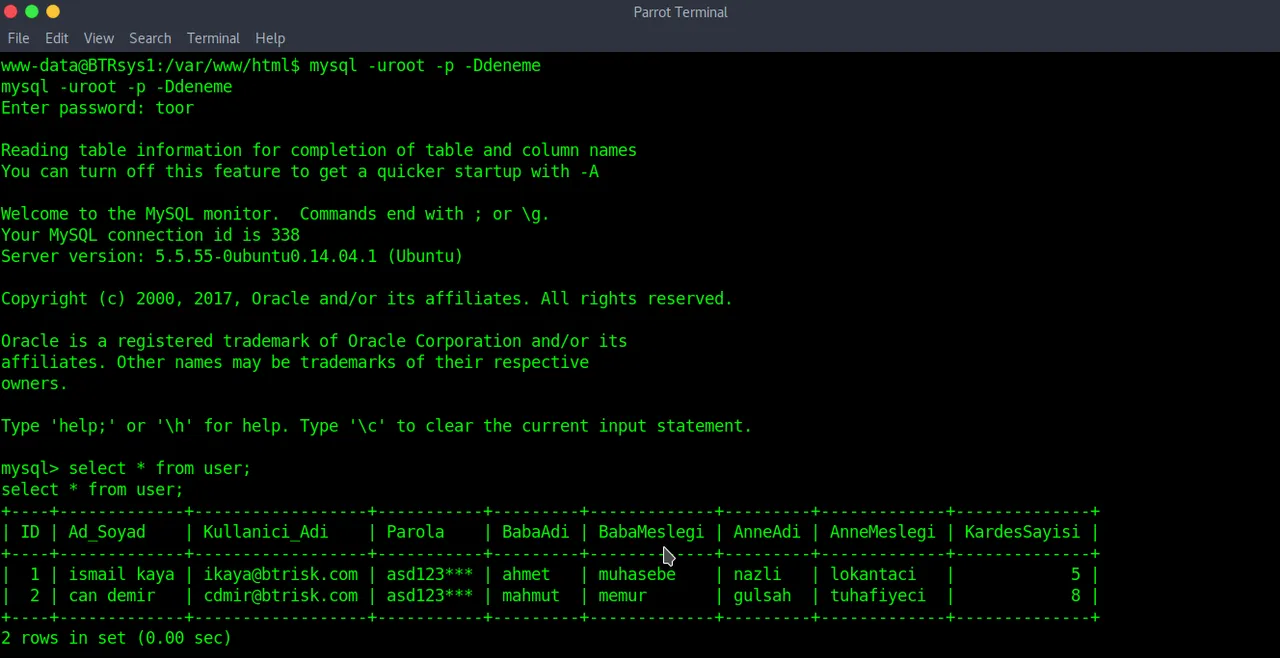The image size is (1280, 658).
Task: Click the 'Server version: 5.5.55' line
Action: click(x=232, y=256)
